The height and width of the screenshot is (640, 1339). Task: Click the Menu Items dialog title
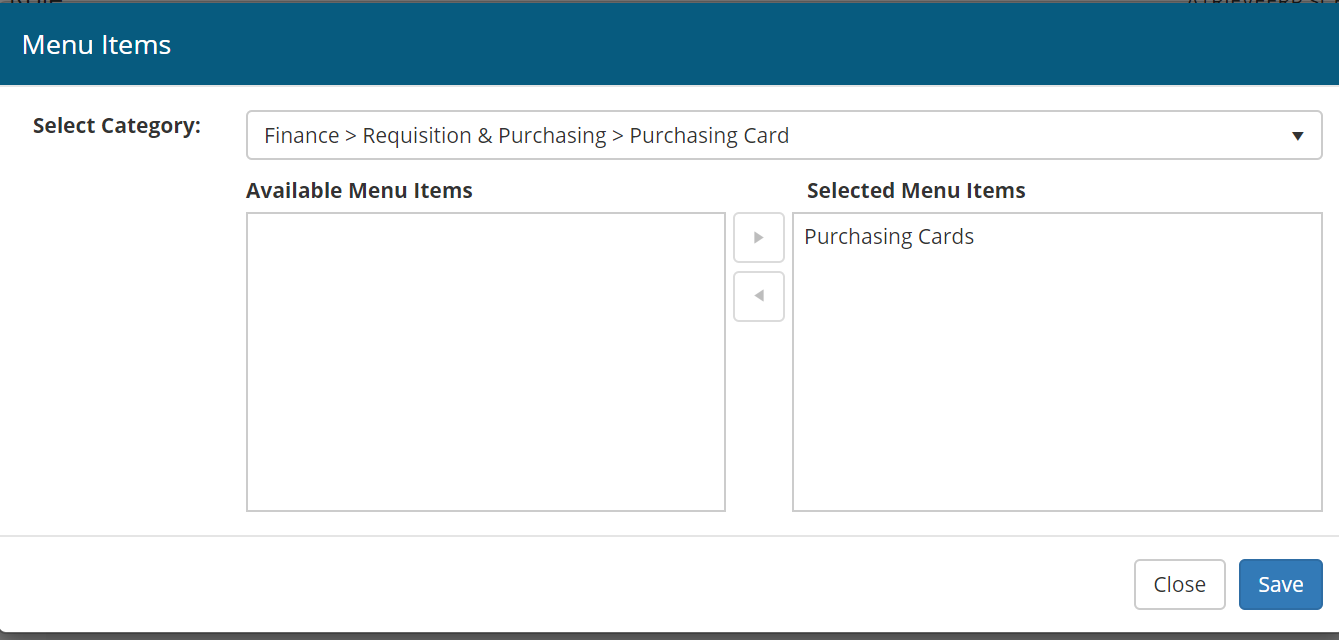point(97,45)
